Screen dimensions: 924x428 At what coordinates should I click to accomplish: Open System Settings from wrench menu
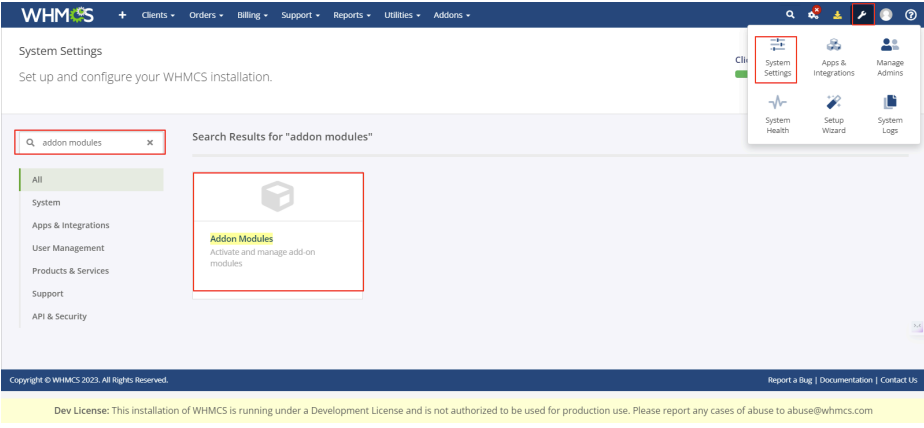click(777, 60)
